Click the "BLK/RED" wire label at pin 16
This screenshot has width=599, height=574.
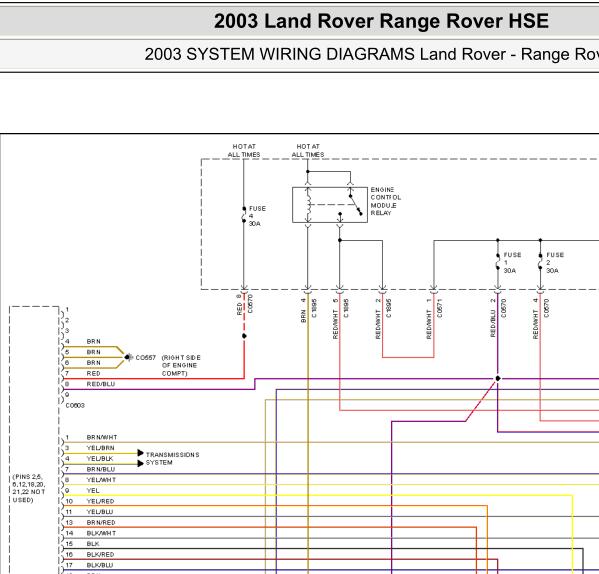(x=100, y=554)
